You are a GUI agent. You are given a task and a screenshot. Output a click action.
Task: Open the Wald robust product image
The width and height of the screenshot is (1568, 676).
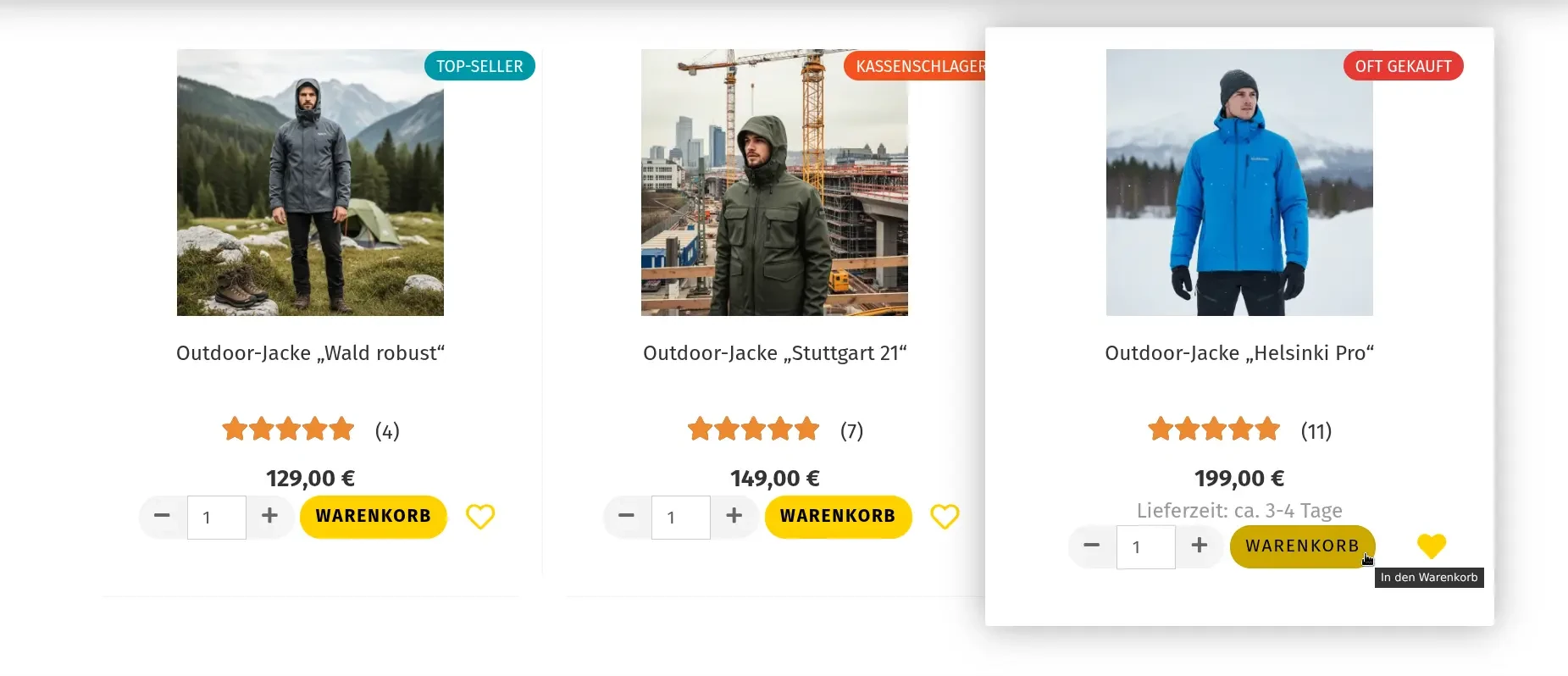coord(310,182)
